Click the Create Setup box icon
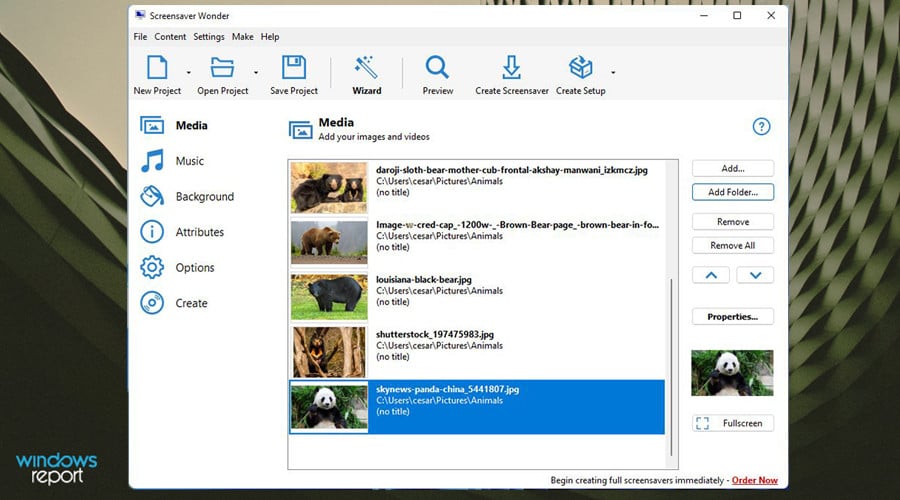This screenshot has height=500, width=900. 580,68
